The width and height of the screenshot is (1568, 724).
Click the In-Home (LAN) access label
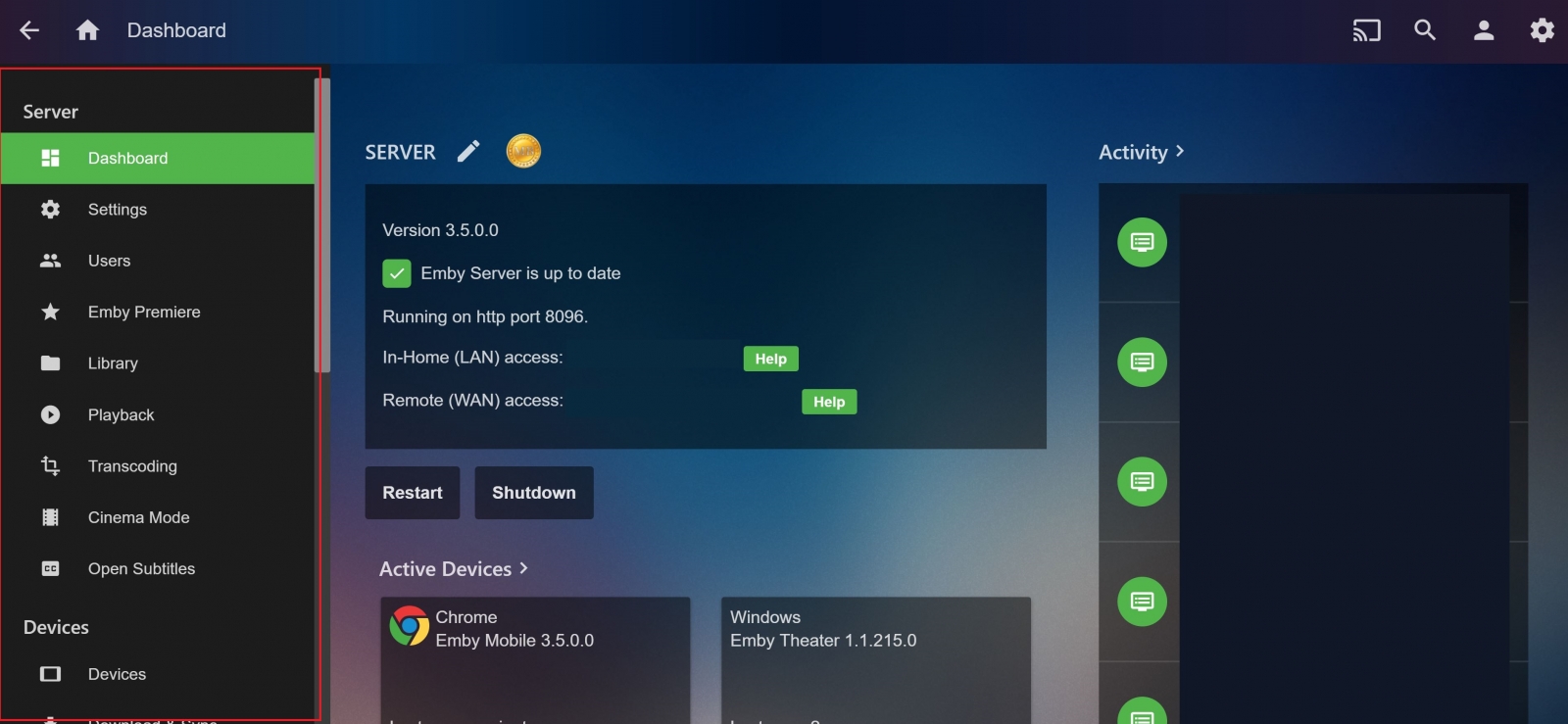click(x=472, y=358)
